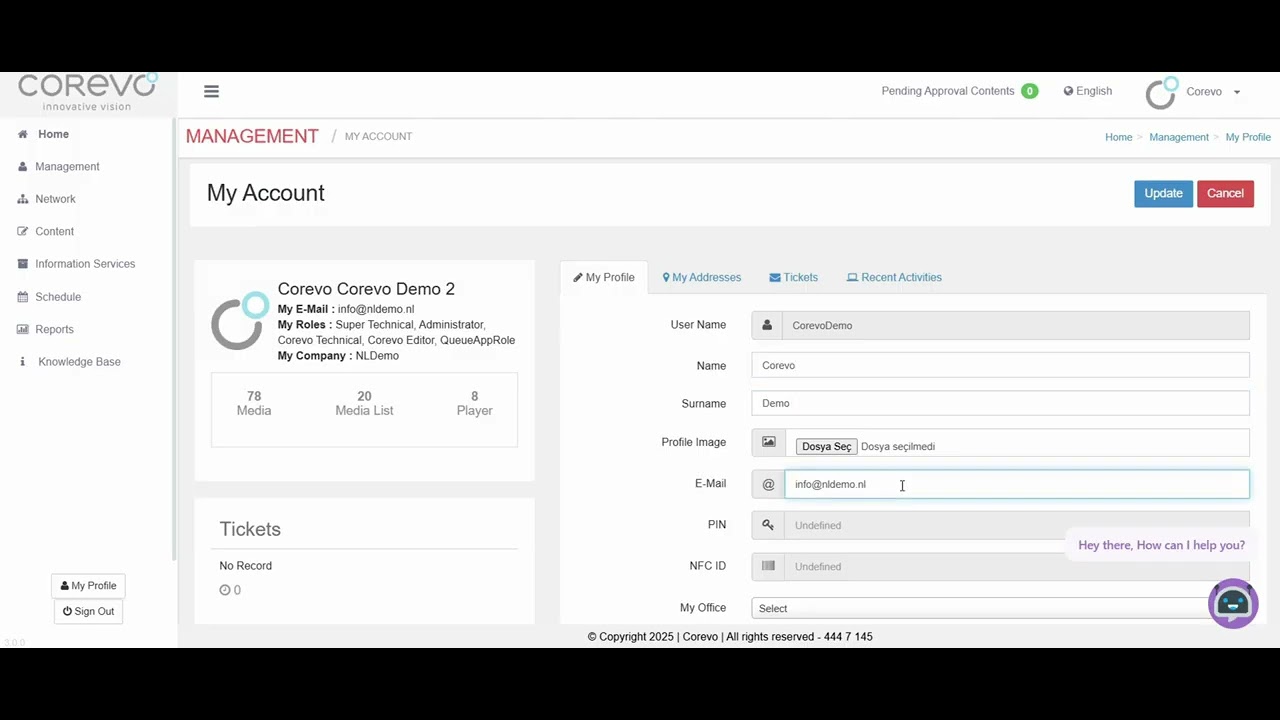The width and height of the screenshot is (1280, 720).
Task: Open Content in the sidebar
Action: [54, 231]
